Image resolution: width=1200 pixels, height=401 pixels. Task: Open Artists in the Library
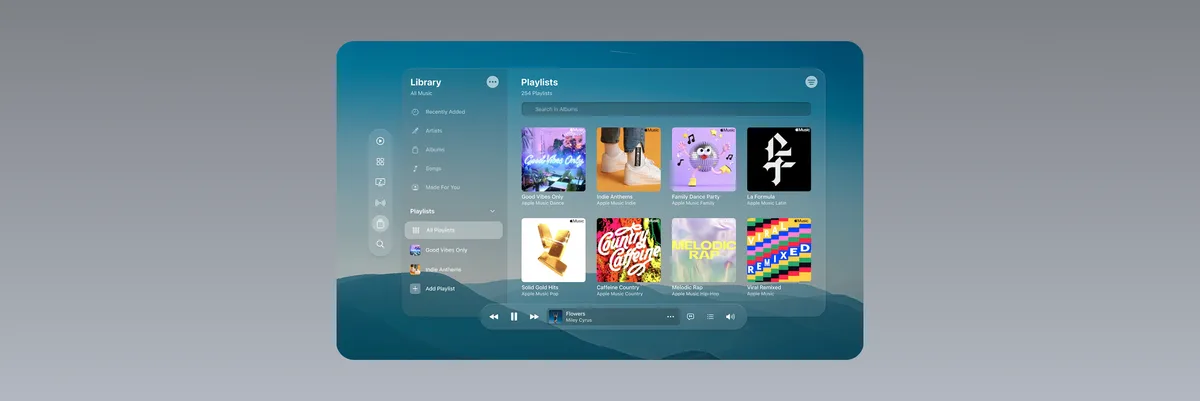[x=434, y=131]
